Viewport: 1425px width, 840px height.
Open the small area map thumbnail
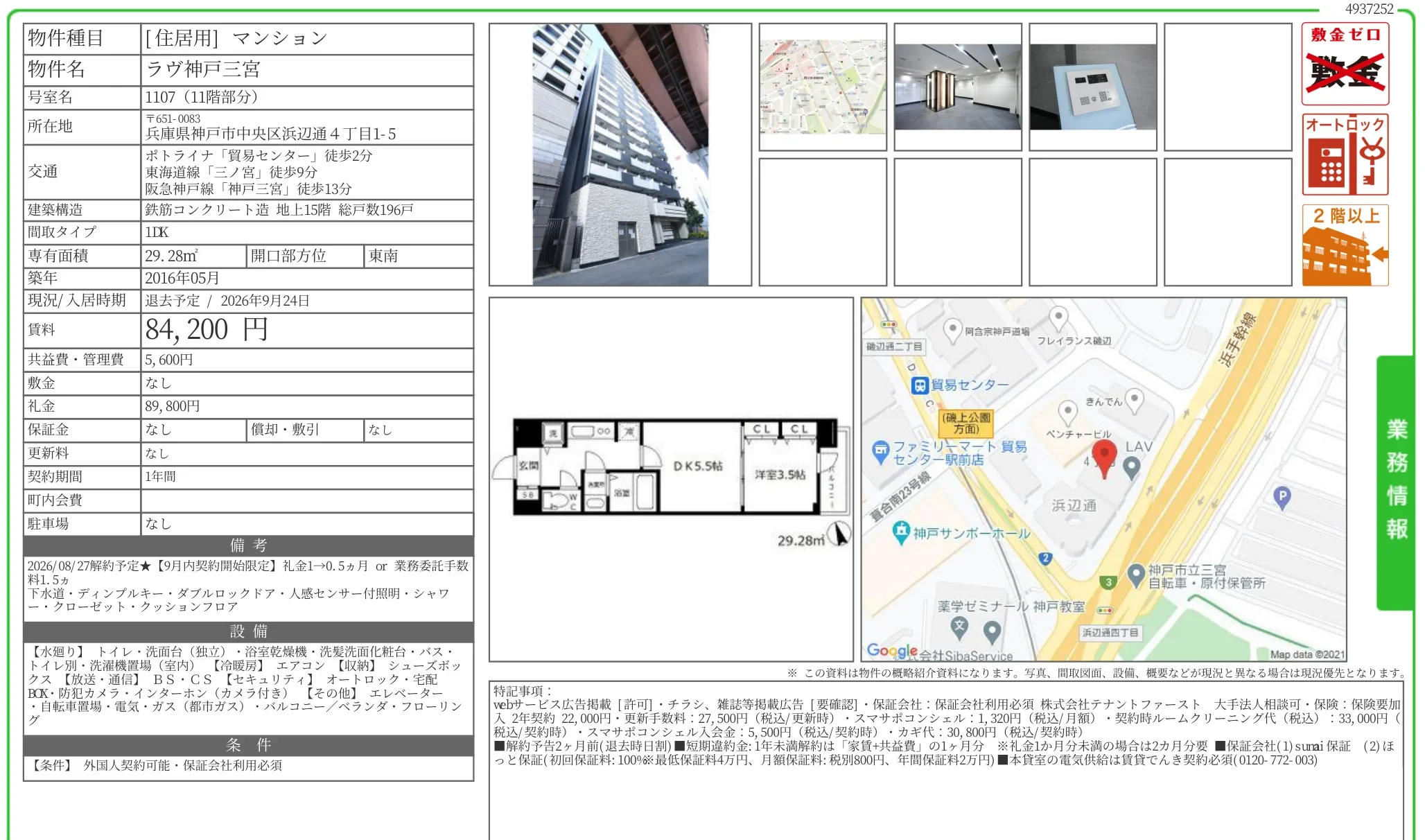823,87
